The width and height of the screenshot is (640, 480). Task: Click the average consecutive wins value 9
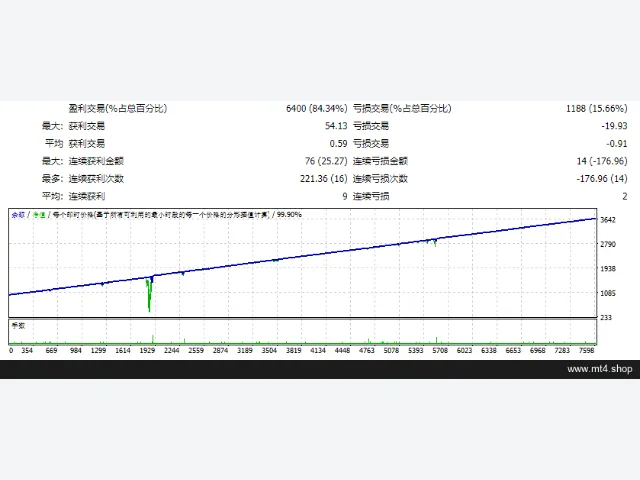pos(345,196)
